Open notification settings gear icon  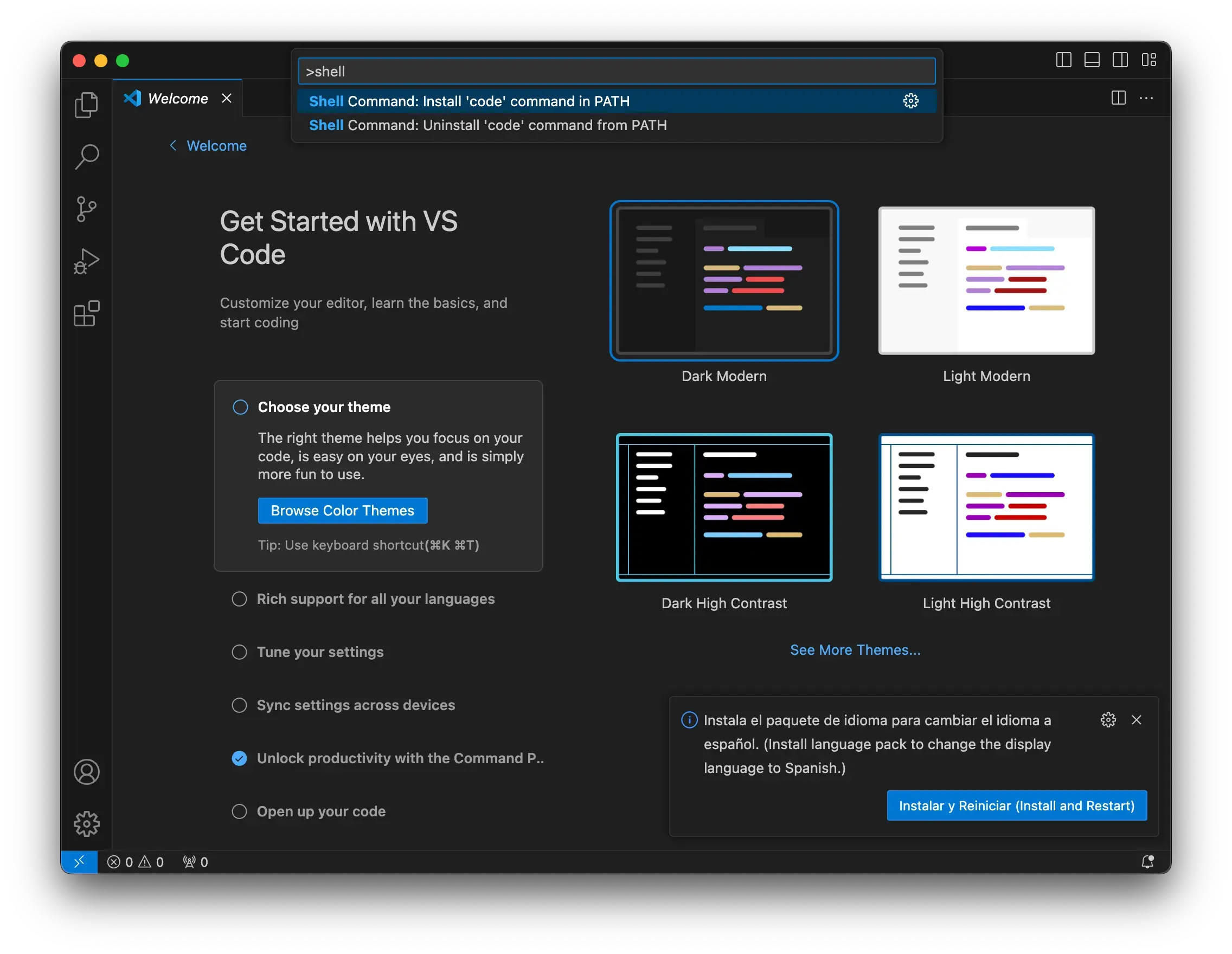click(x=1108, y=720)
